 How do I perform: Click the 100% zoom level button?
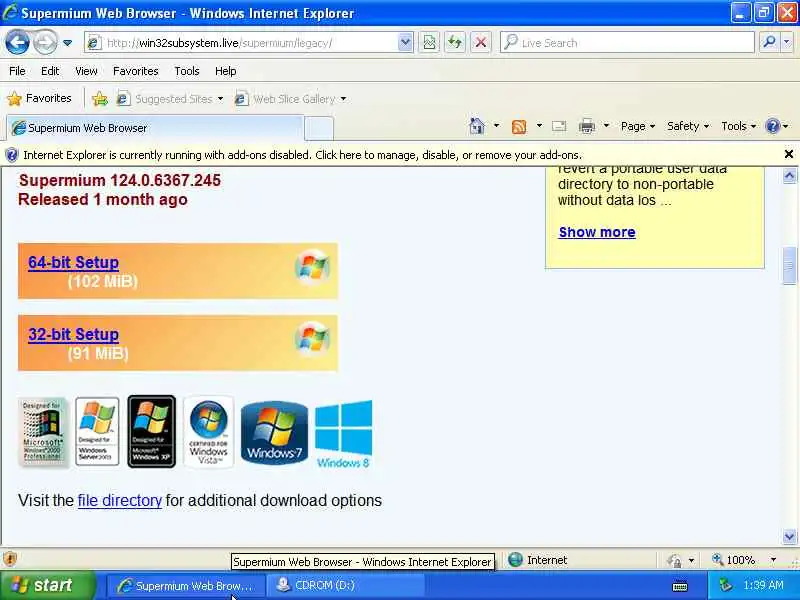[x=734, y=560]
